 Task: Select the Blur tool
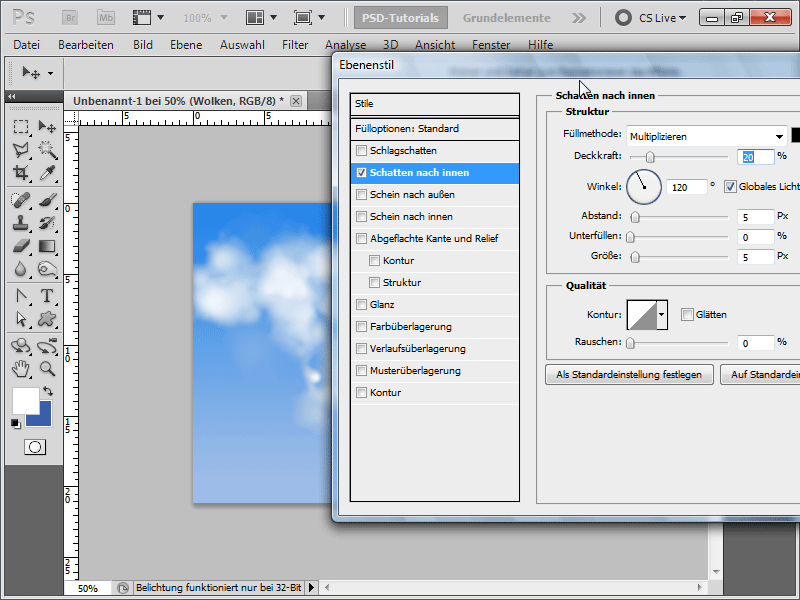[21, 269]
